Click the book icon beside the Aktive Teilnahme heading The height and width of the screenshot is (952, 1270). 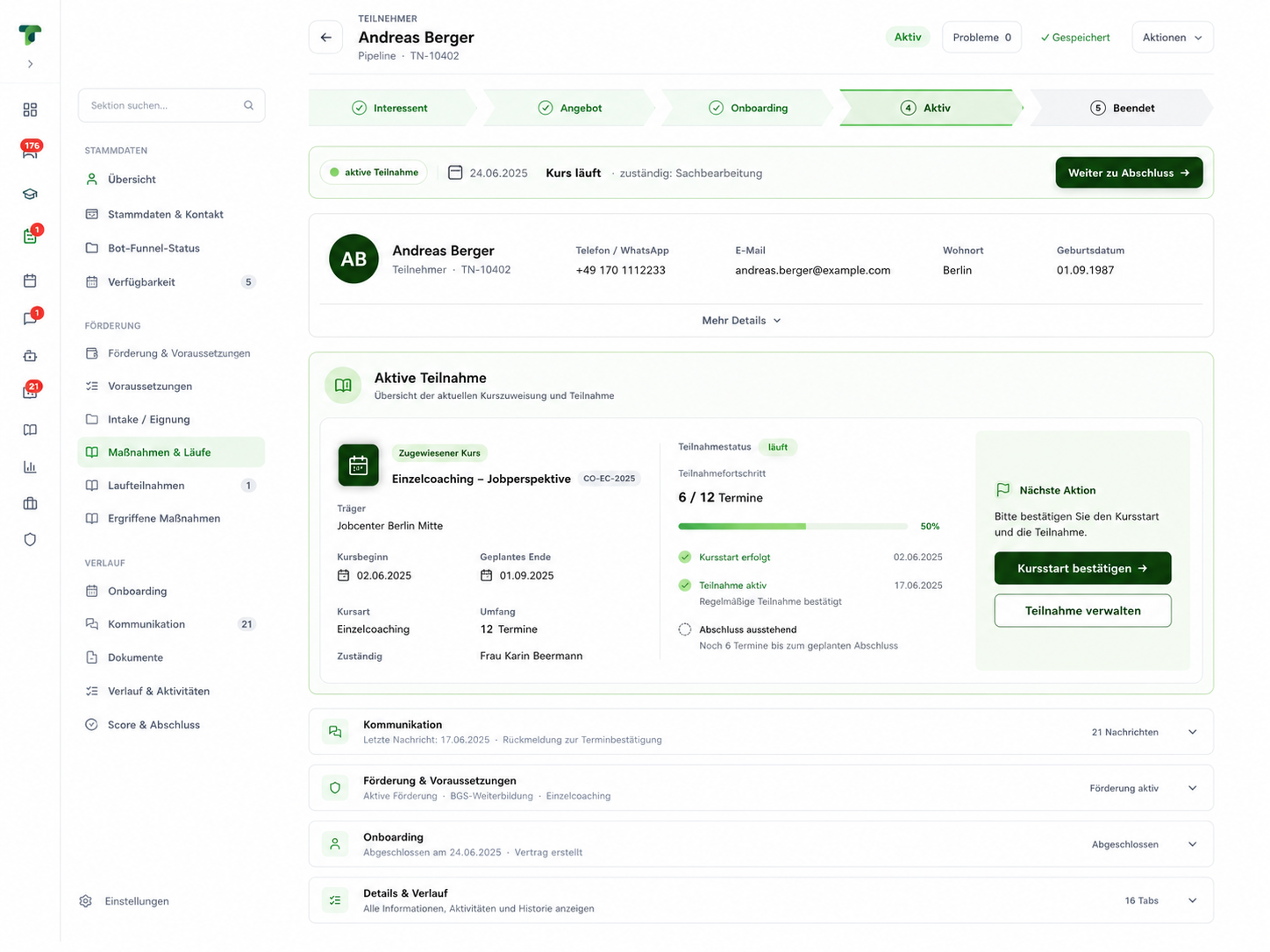click(x=343, y=386)
